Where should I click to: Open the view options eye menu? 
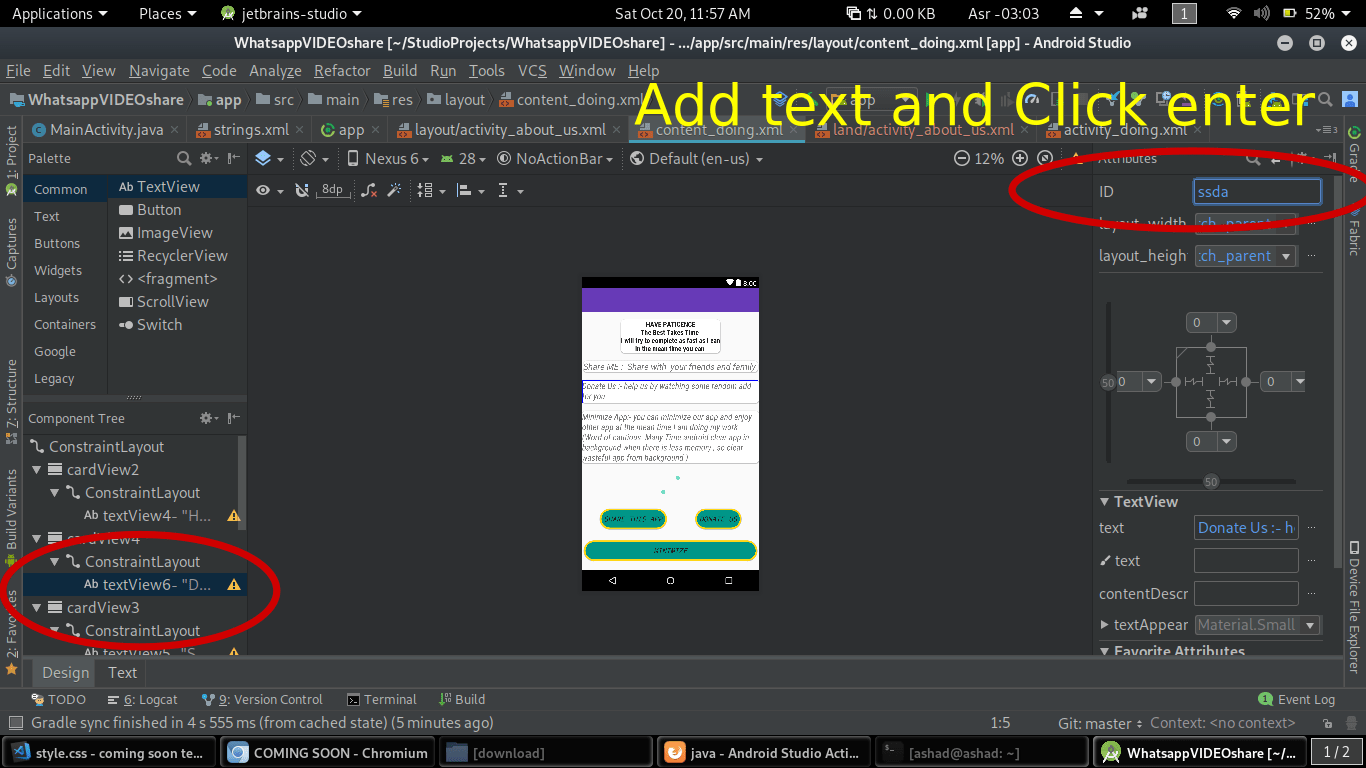(269, 190)
